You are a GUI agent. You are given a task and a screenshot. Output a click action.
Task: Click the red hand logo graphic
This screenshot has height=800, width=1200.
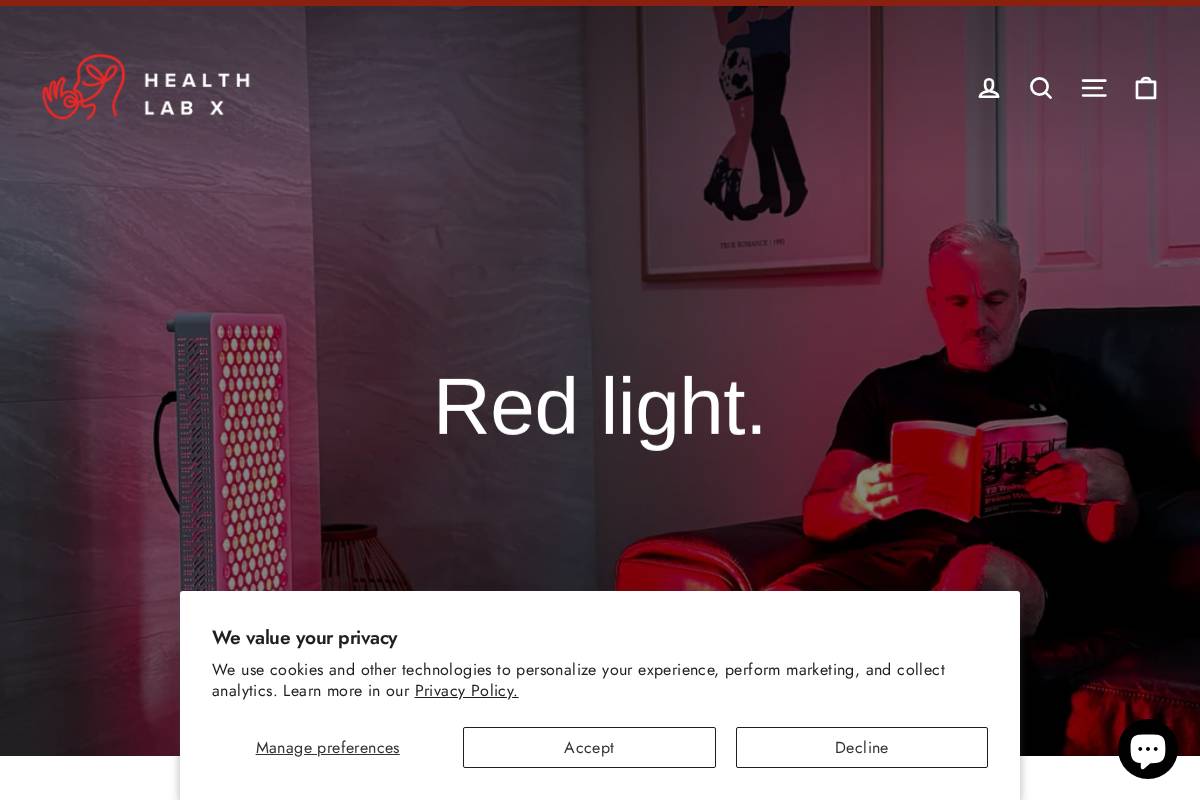(84, 87)
